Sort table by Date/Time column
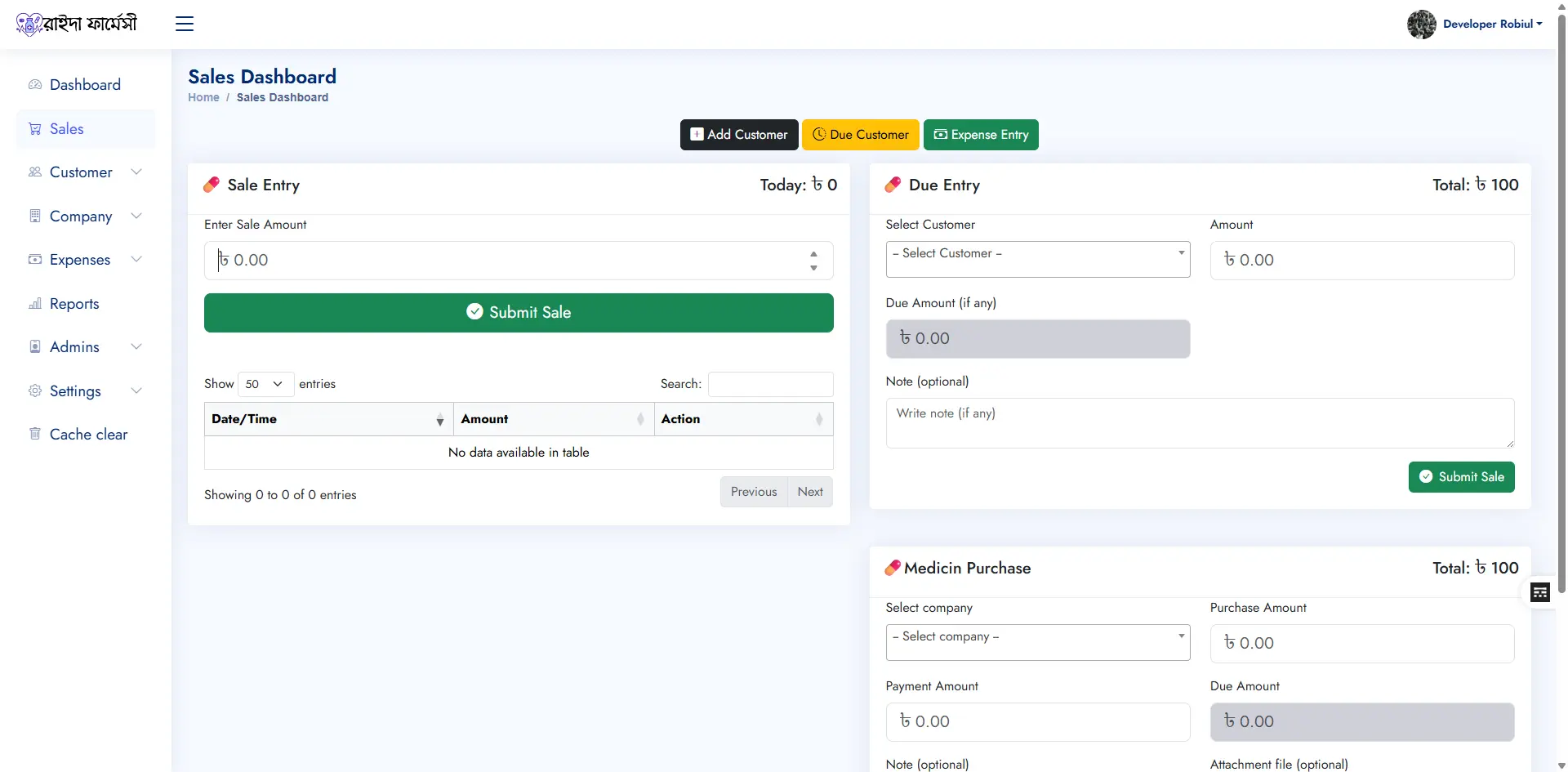 [x=327, y=419]
